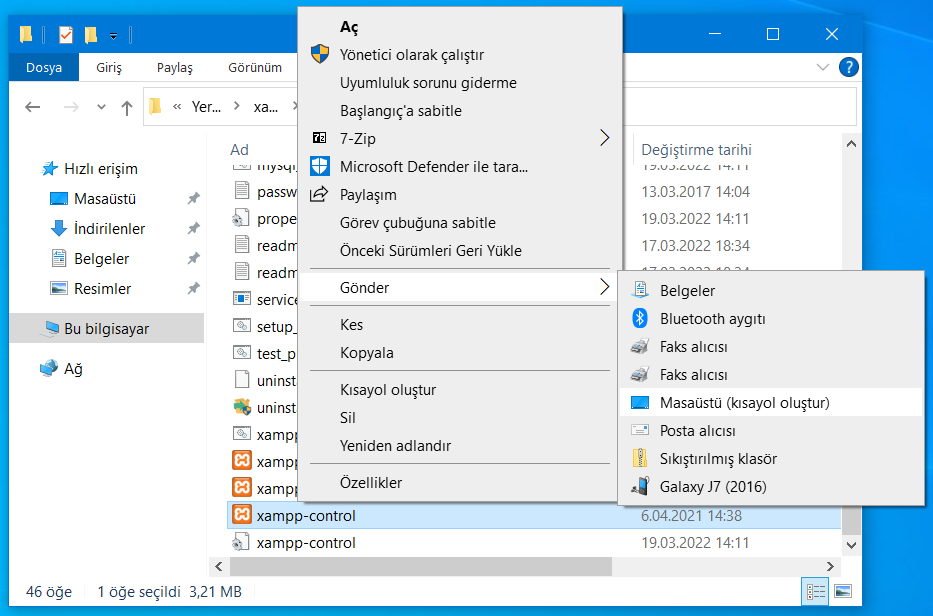Screen dimensions: 933x616
Task: Choose Kopyala from the context menu
Action: tap(460, 353)
